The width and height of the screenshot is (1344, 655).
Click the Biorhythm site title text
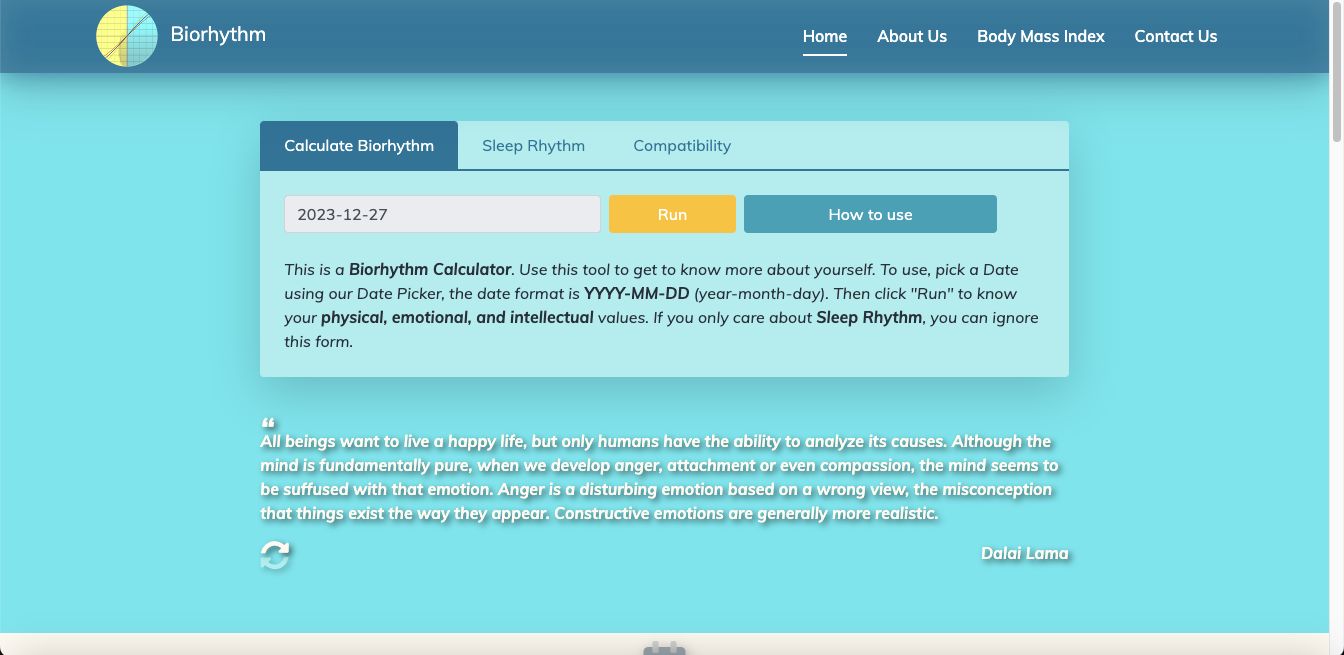218,34
